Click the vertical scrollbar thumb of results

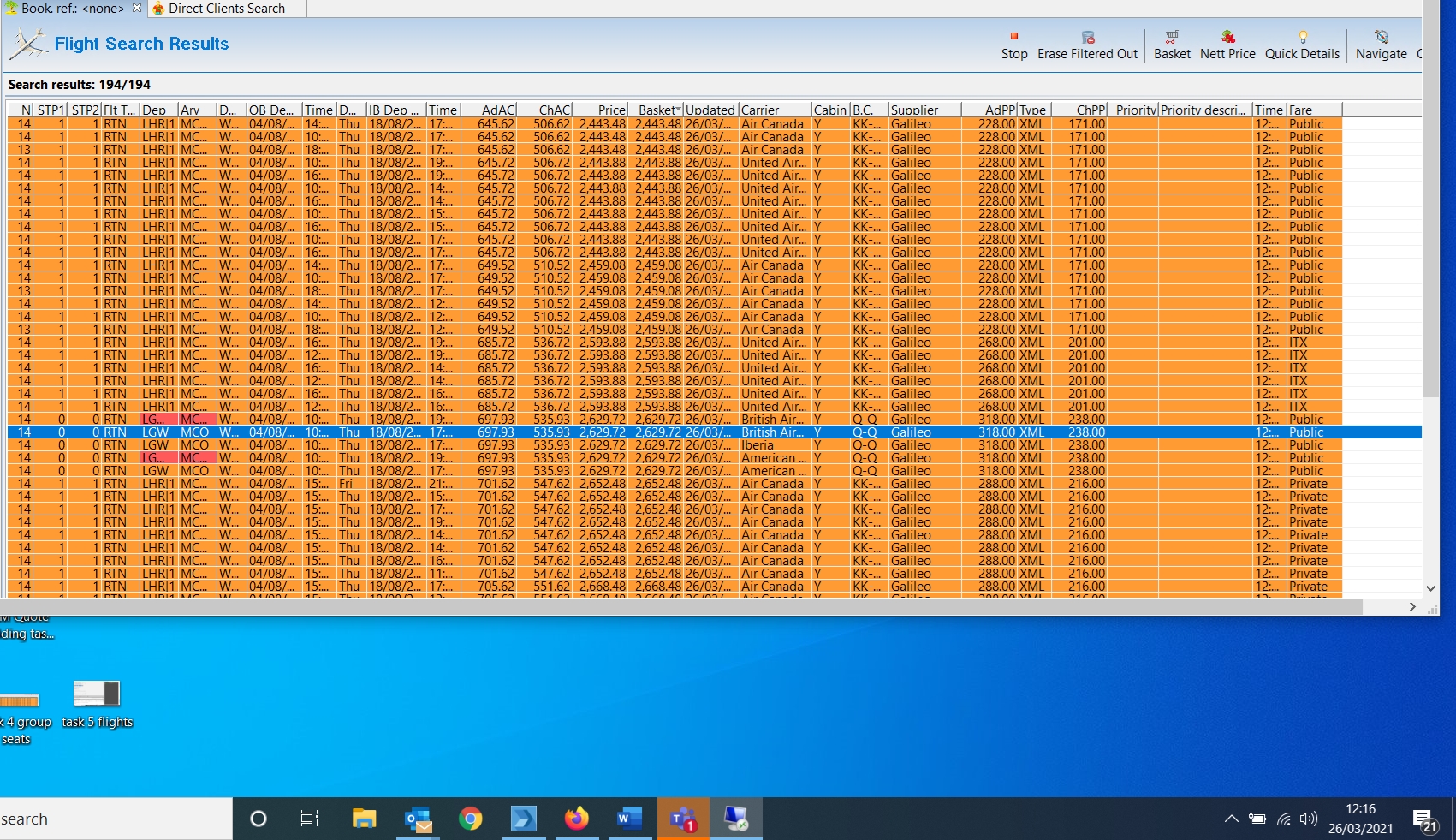click(1430, 199)
